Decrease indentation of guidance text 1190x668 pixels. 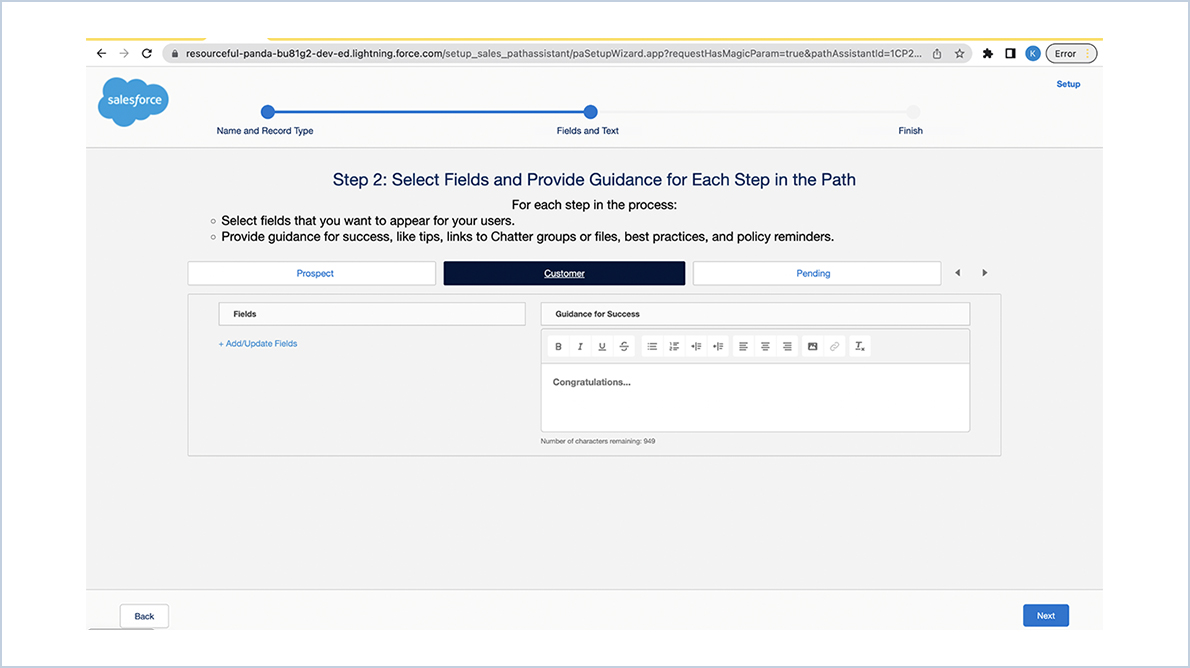click(696, 346)
